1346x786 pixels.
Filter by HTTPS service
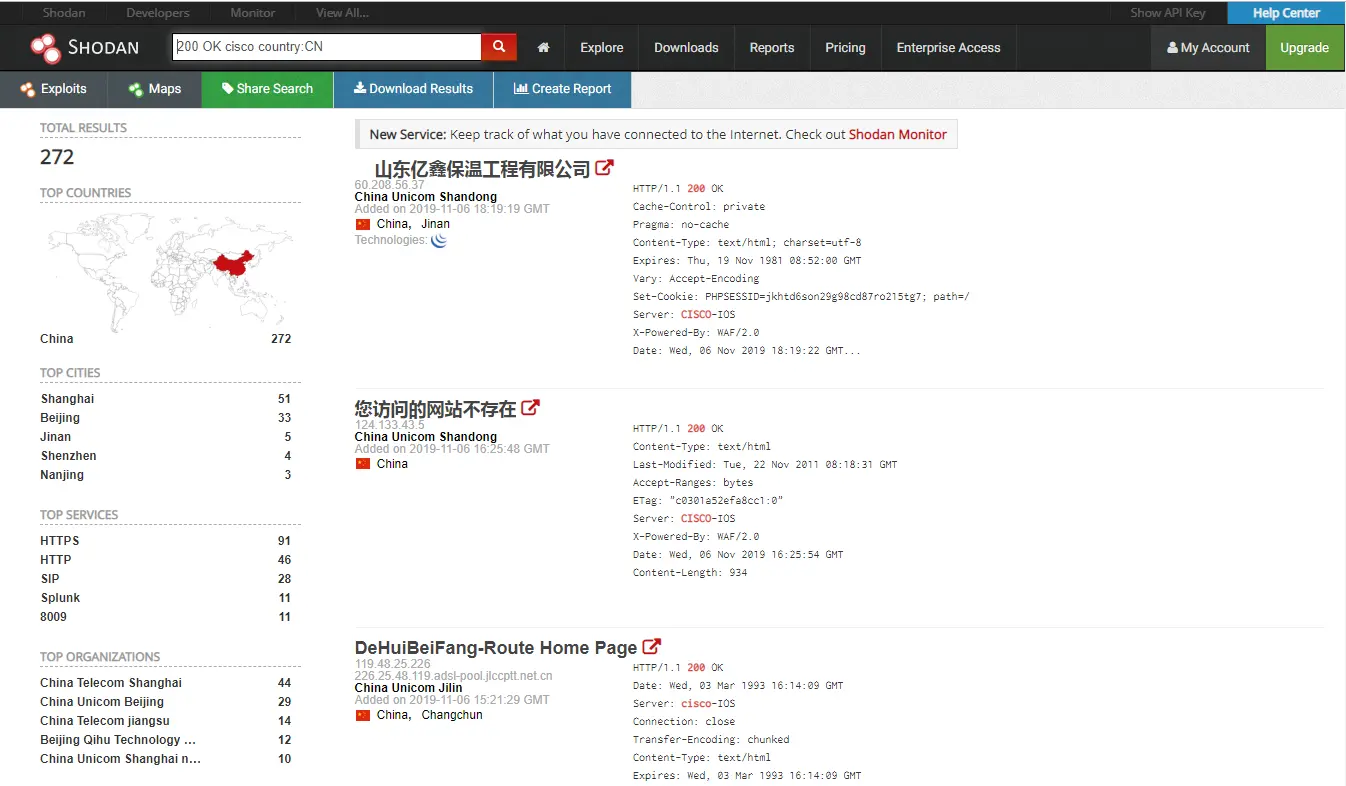coord(60,541)
